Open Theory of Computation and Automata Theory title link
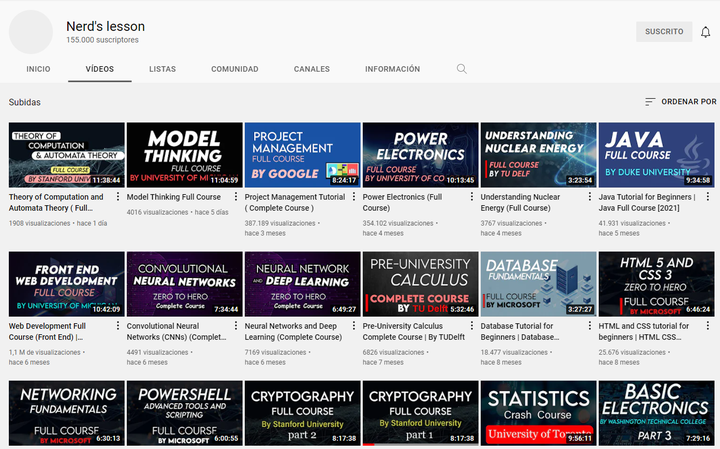The image size is (720, 449). (x=56, y=202)
